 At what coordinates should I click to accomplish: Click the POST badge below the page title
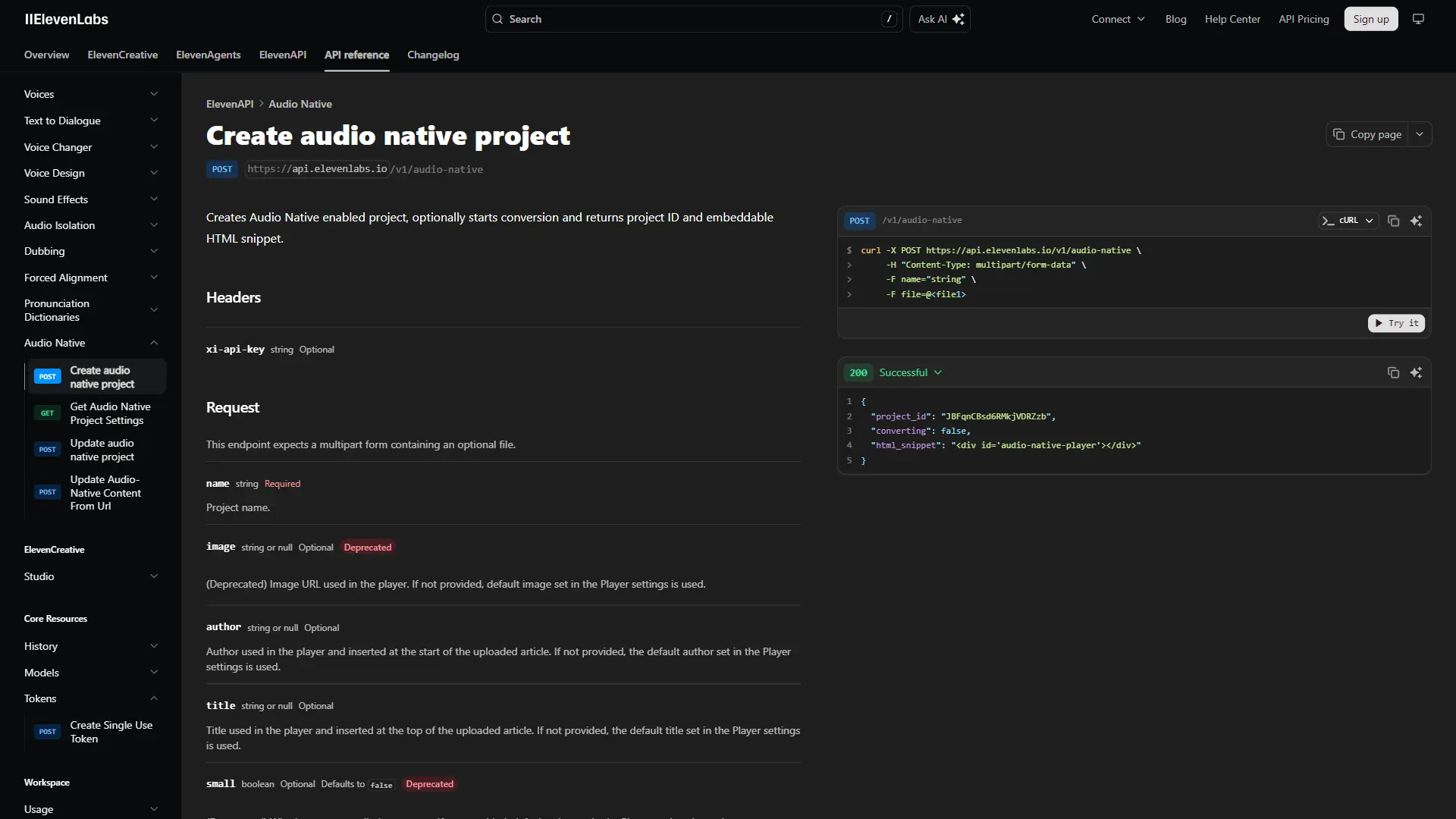pyautogui.click(x=222, y=169)
